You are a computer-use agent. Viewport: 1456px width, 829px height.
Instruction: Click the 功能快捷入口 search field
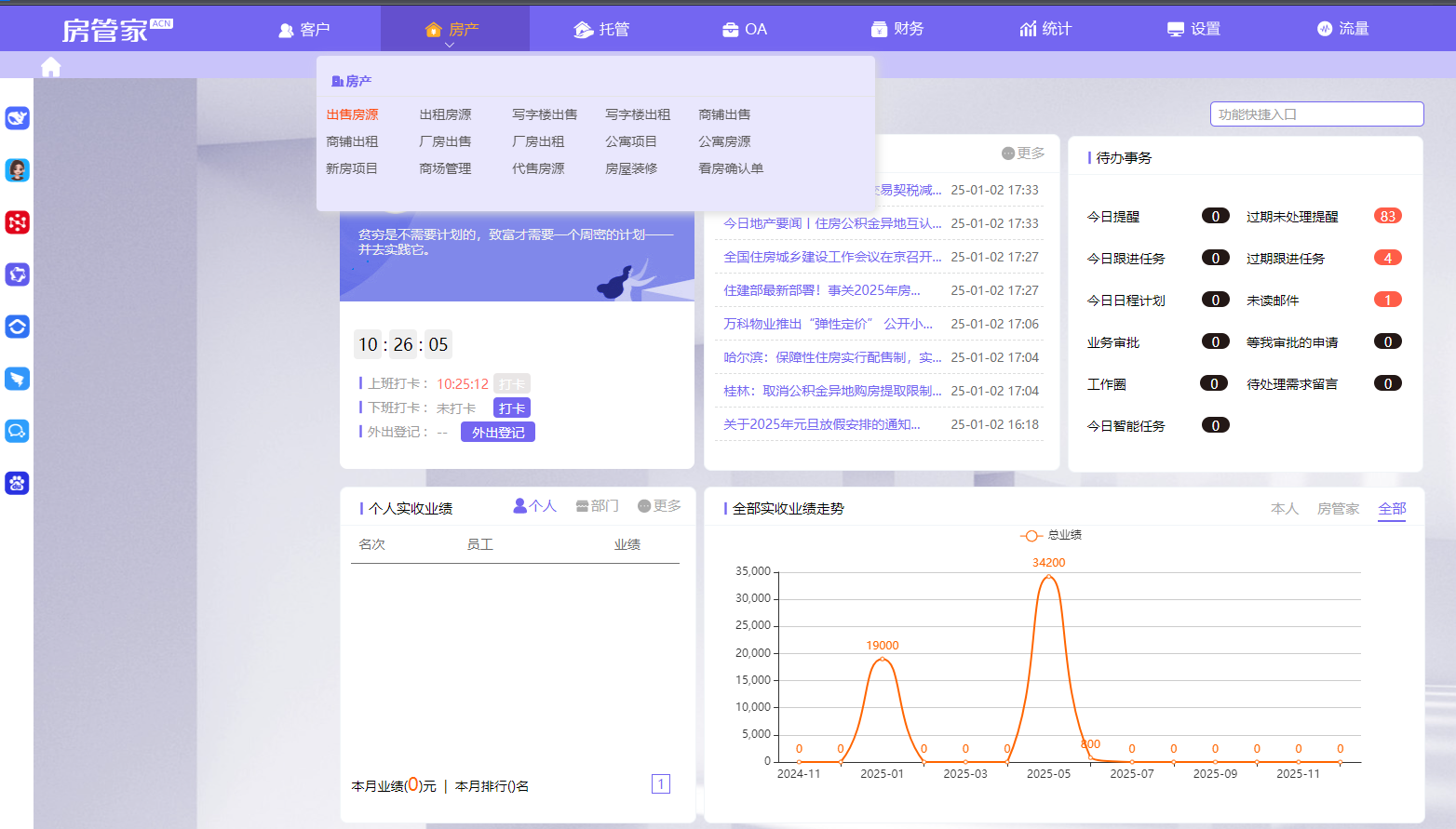tap(1316, 114)
